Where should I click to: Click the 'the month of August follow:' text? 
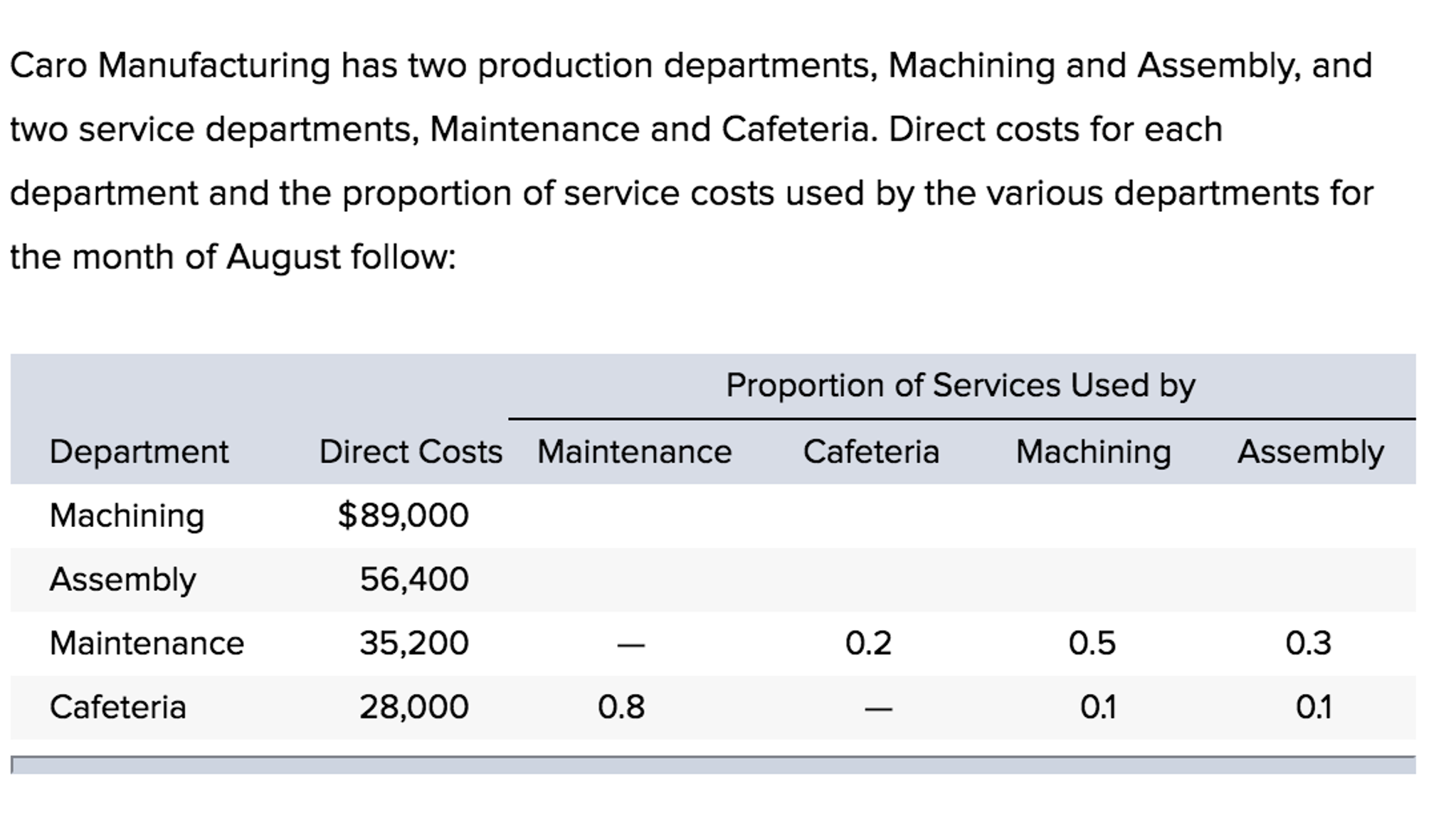click(x=233, y=257)
